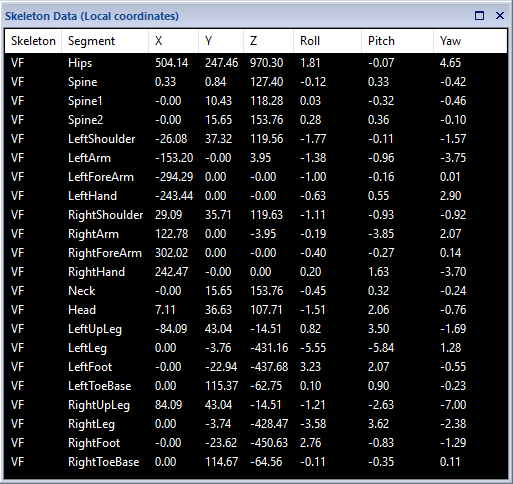
Task: Close the Skeleton Data panel
Action: click(x=500, y=16)
